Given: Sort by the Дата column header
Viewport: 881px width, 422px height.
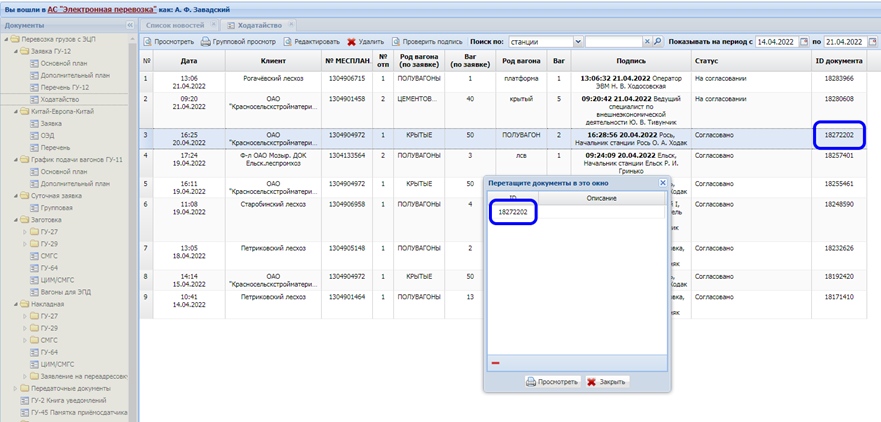Looking at the screenshot, I should pos(189,61).
